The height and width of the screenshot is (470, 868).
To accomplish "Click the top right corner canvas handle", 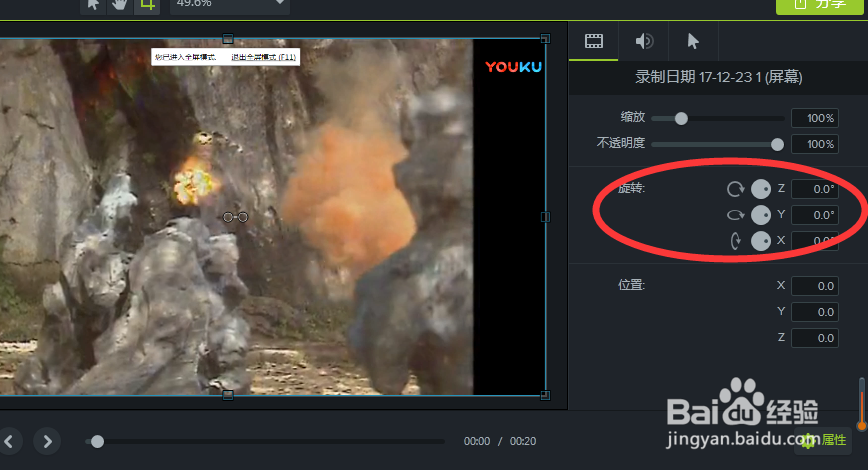I will tap(545, 39).
